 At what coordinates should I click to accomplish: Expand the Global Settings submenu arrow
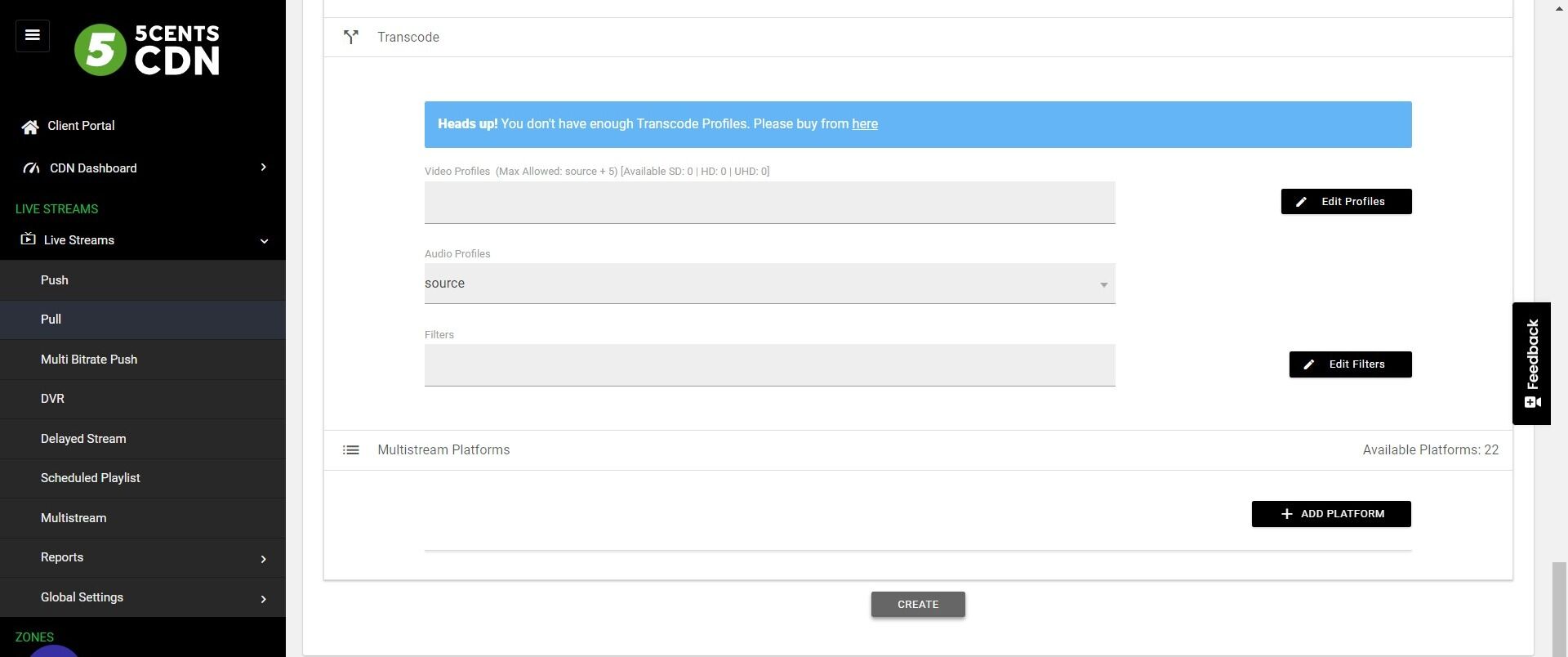click(263, 599)
